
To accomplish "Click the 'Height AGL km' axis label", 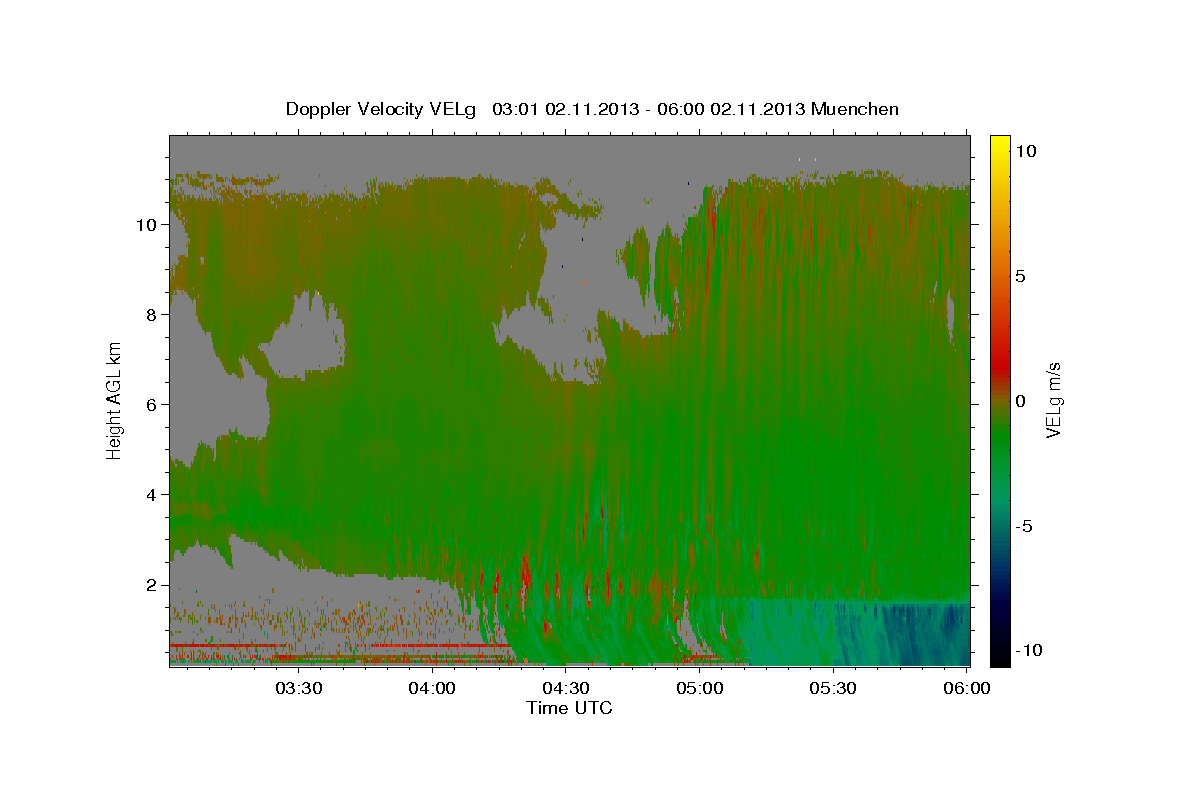I will click(114, 400).
